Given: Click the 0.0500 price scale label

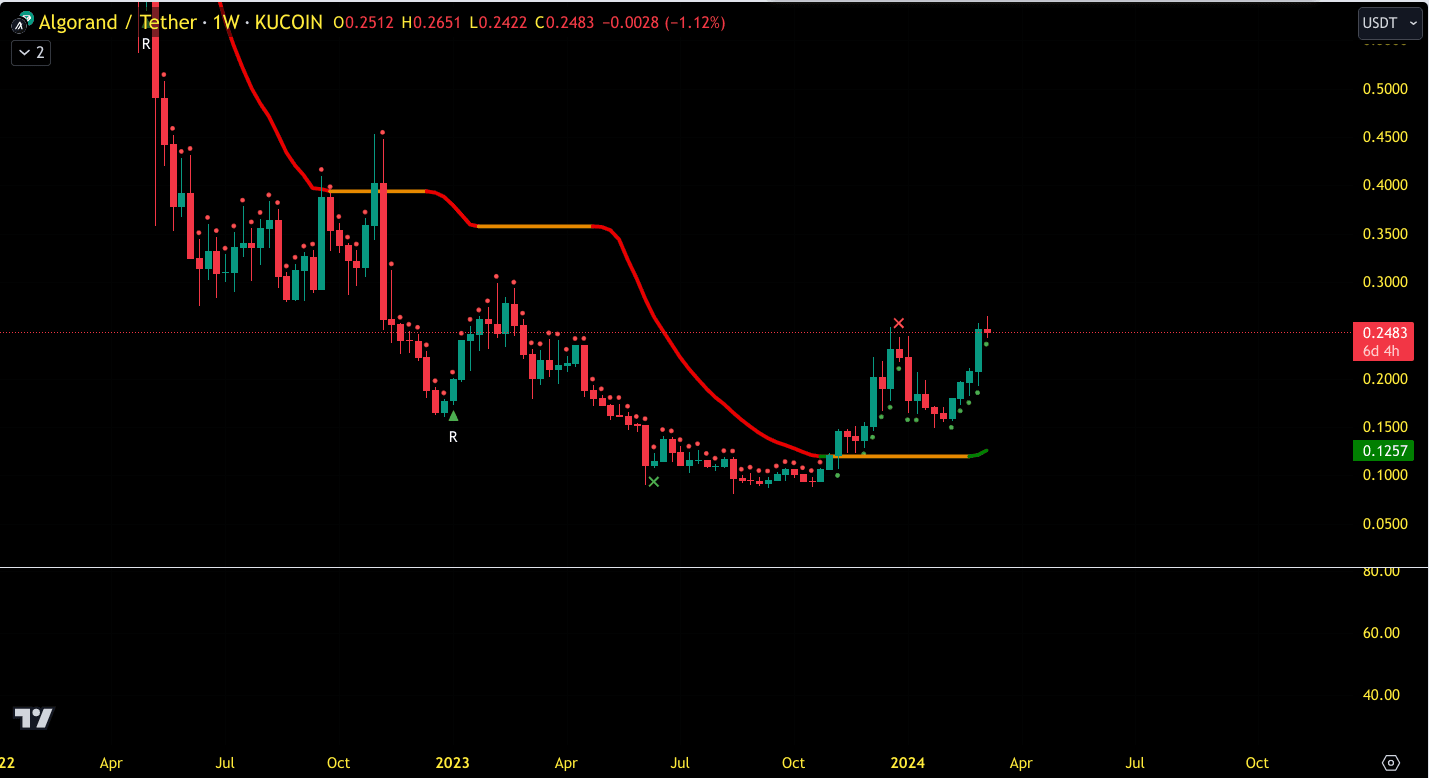Looking at the screenshot, I should 1385,524.
